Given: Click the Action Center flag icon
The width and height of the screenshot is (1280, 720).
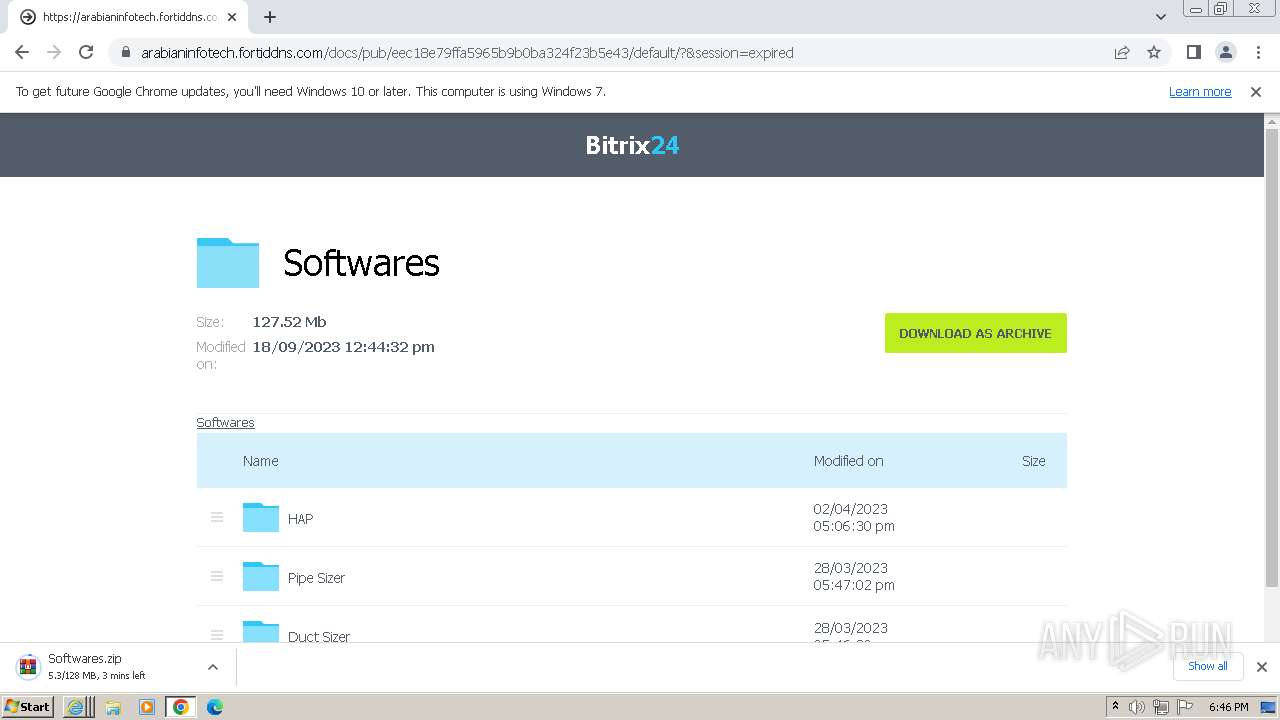Looking at the screenshot, I should [1183, 707].
